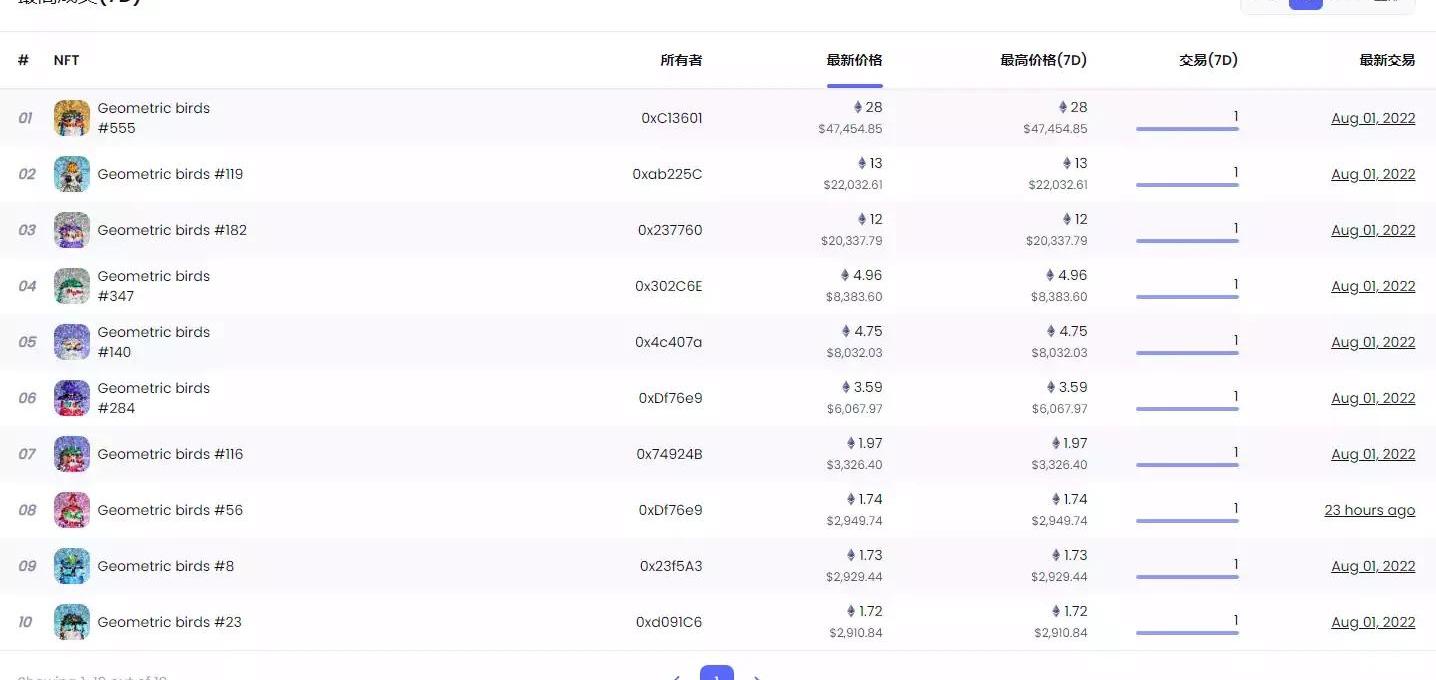This screenshot has width=1436, height=680.
Task: Open the '23 hours ago' transaction link
Action: click(x=1369, y=510)
